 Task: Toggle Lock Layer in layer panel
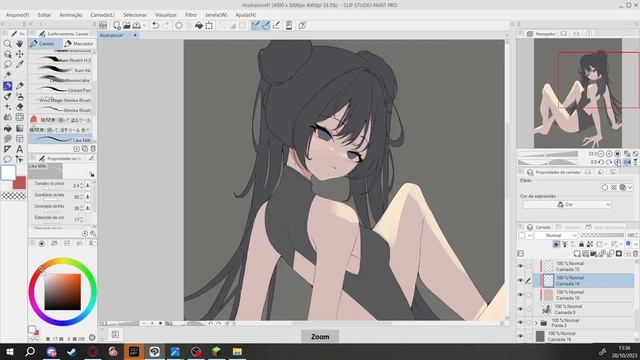tap(582, 244)
